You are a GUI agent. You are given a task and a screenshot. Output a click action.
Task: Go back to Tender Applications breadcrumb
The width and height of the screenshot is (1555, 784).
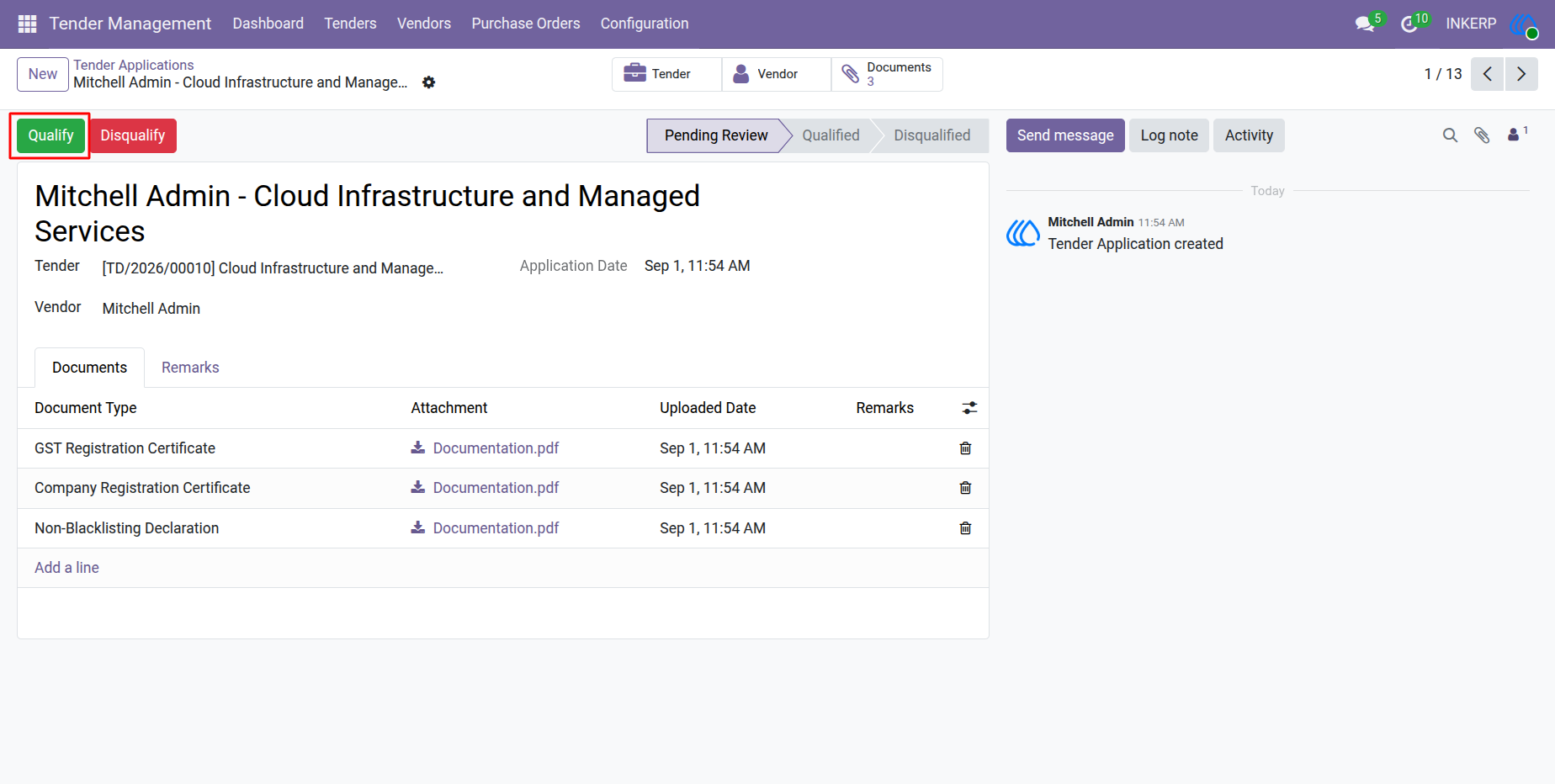(133, 65)
